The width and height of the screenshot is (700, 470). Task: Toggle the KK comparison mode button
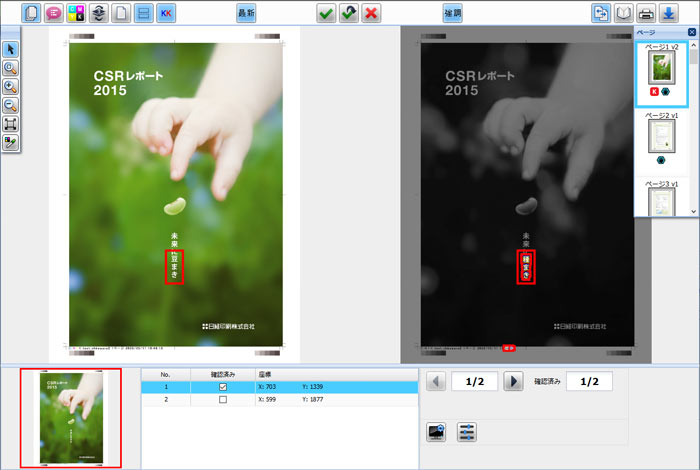[x=166, y=13]
